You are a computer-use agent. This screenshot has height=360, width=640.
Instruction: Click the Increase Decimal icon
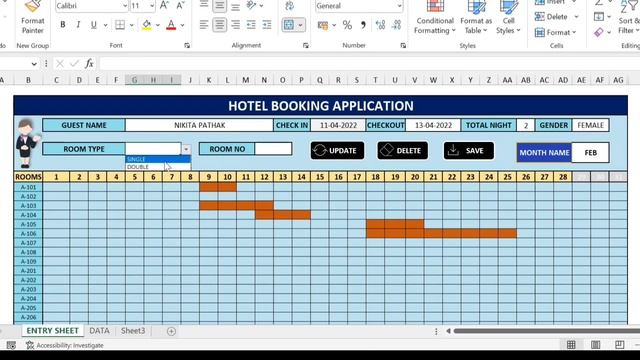pos(380,25)
